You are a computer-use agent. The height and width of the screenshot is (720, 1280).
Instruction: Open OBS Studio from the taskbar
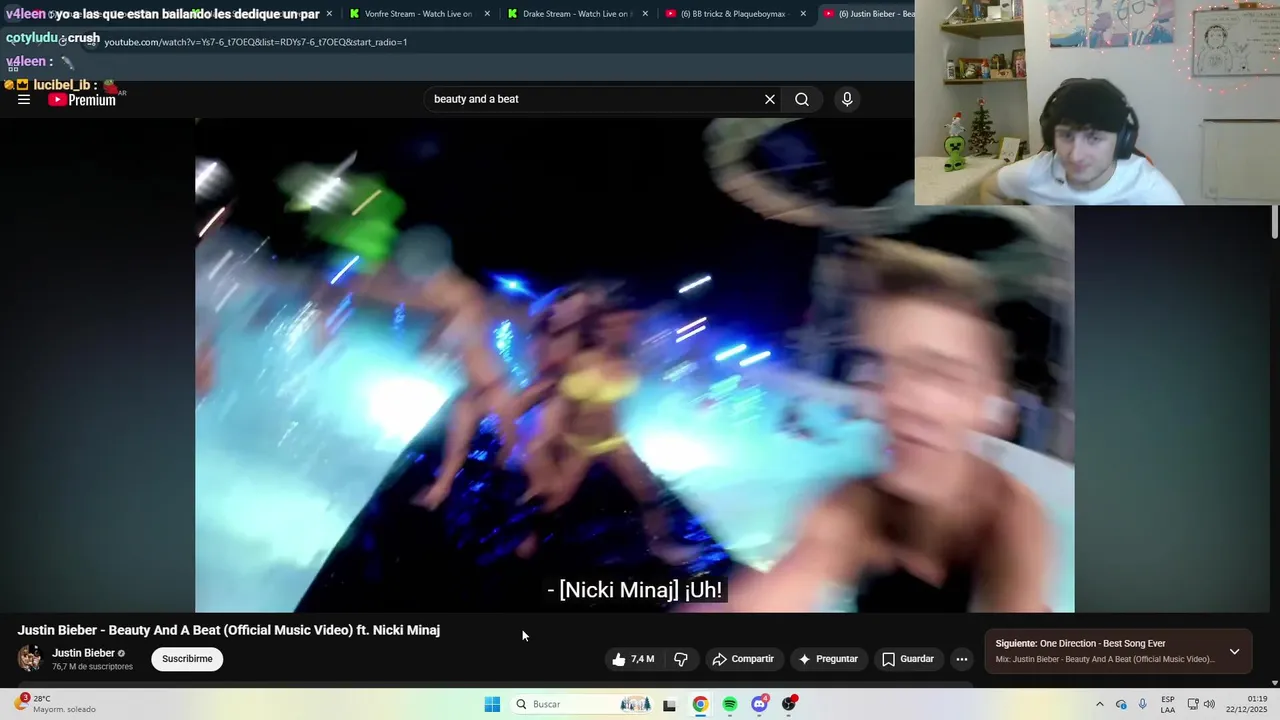(x=789, y=704)
